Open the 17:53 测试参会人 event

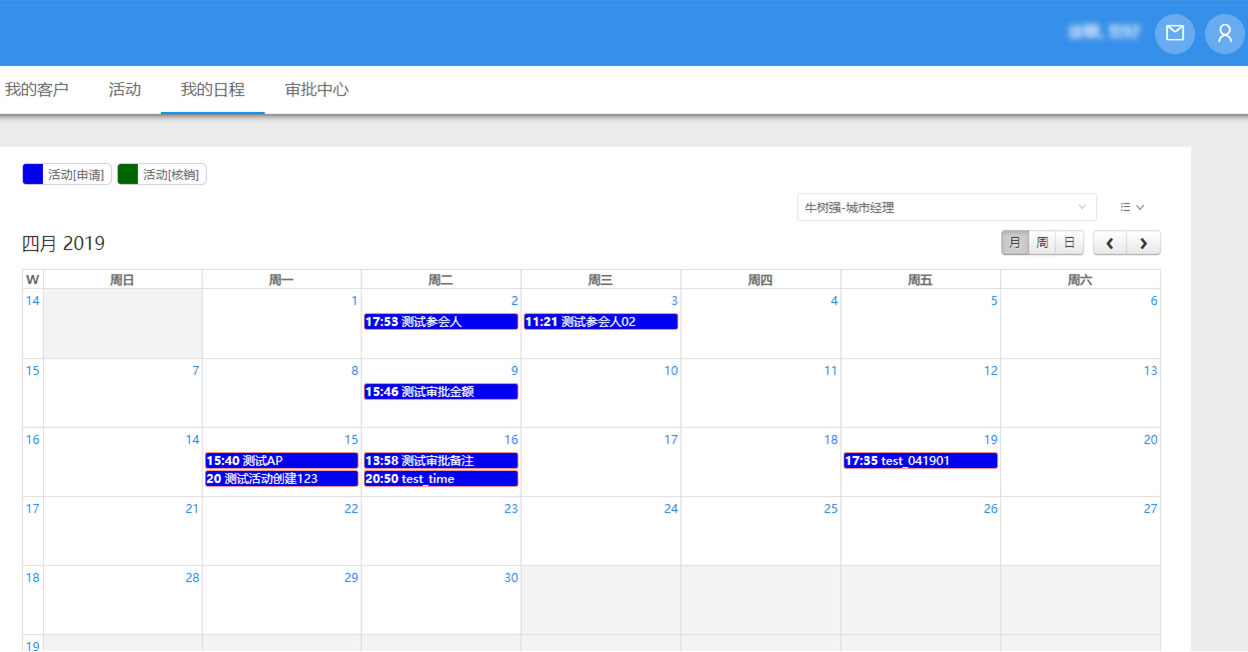pyautogui.click(x=441, y=322)
